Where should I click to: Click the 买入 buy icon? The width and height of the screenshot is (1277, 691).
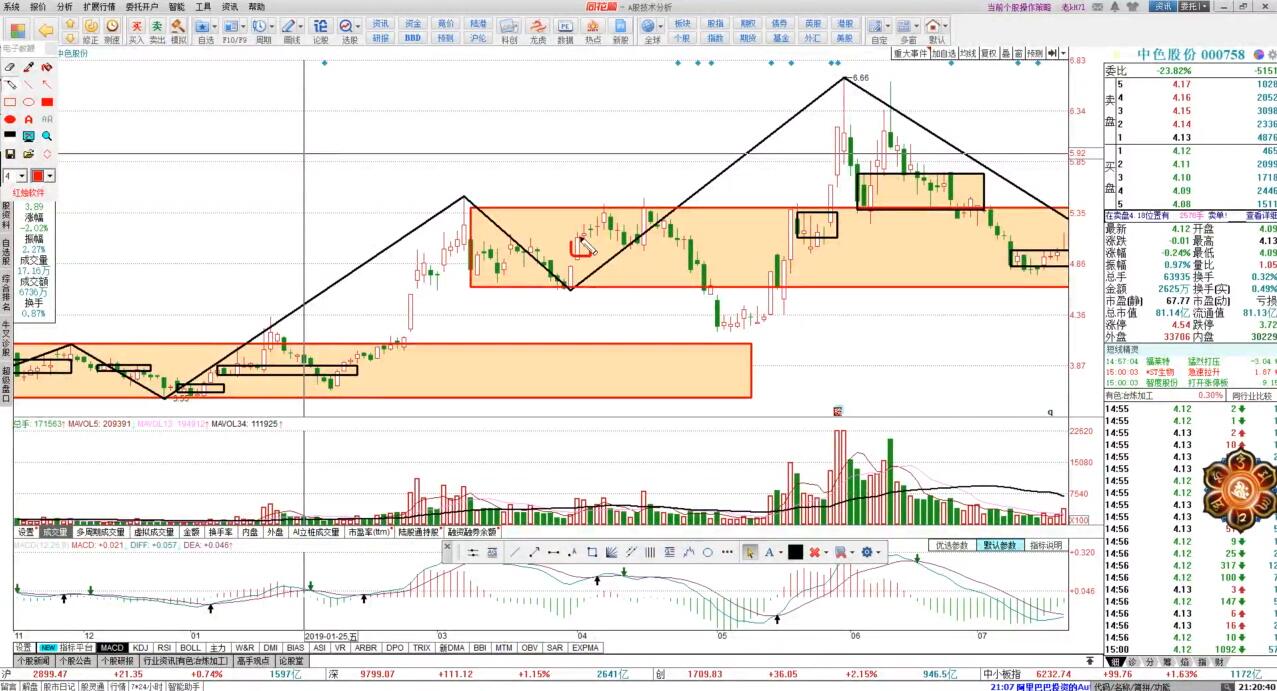tap(136, 30)
